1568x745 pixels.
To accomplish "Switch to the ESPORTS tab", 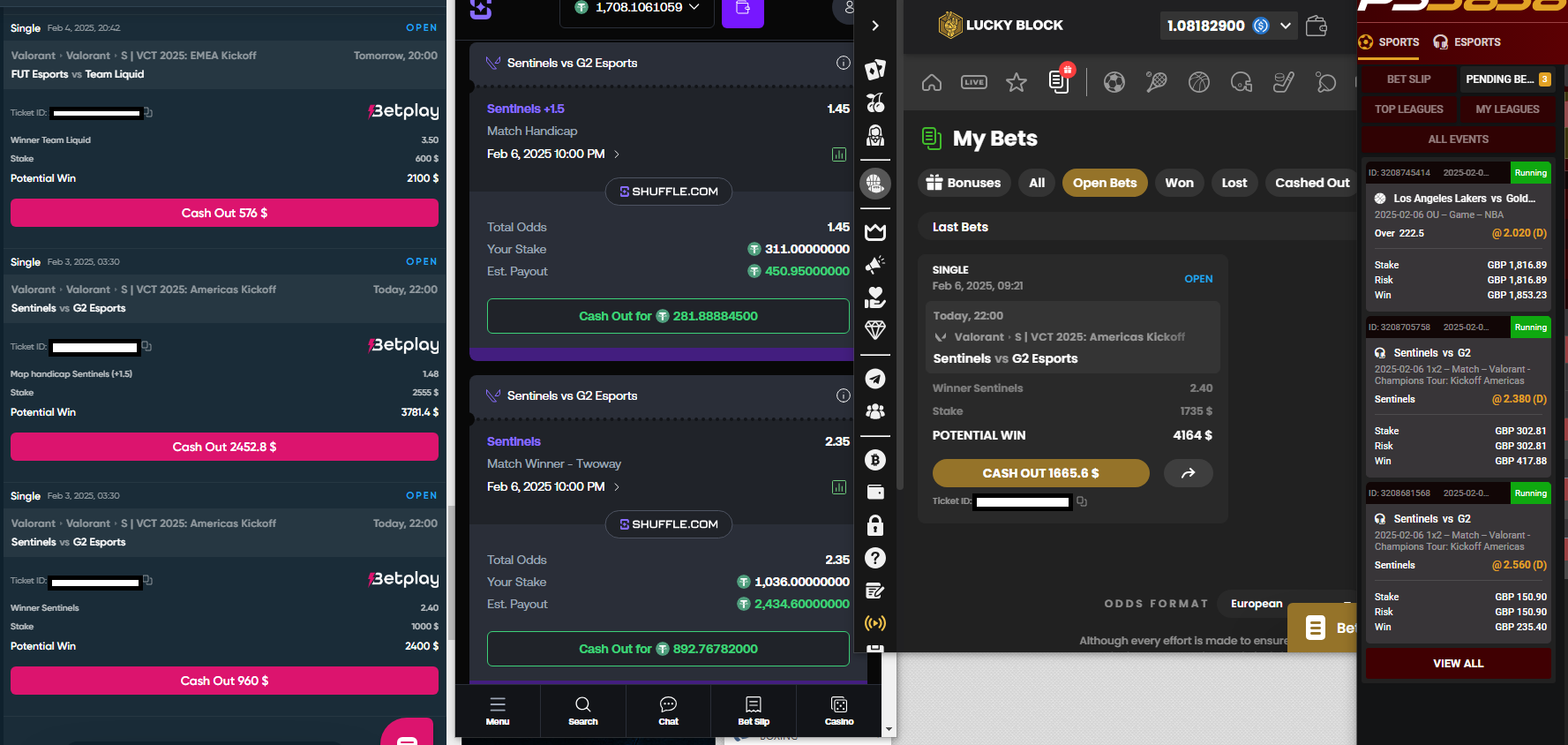I will [1467, 41].
